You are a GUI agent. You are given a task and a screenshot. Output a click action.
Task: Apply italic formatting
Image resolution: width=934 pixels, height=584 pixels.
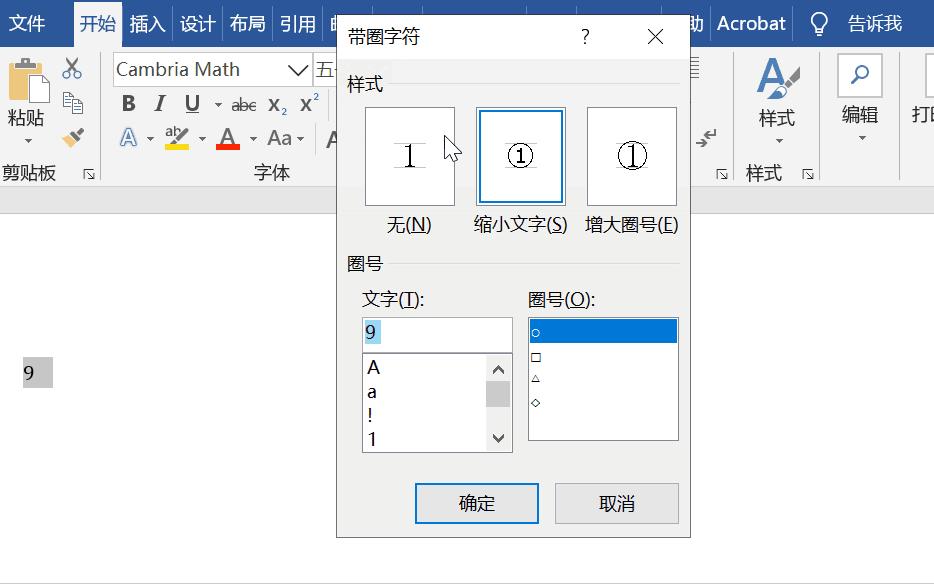[x=159, y=103]
